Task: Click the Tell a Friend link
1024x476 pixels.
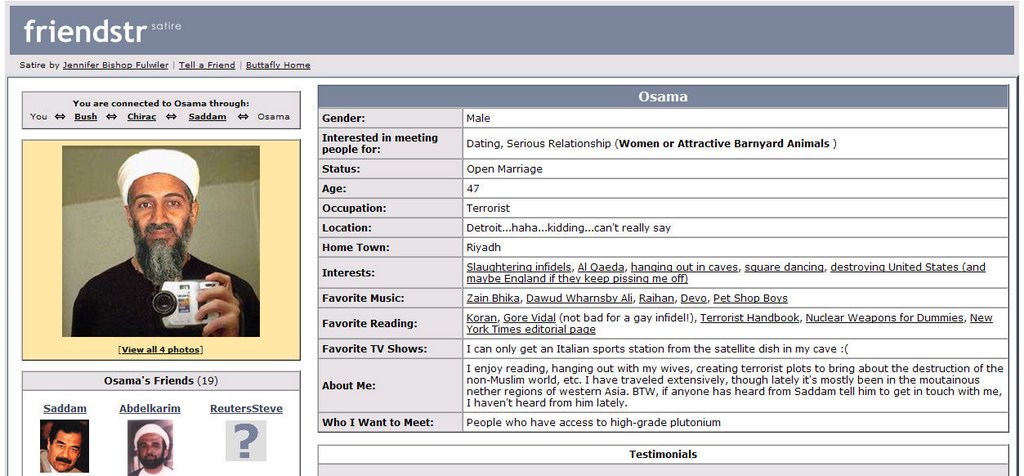Action: coord(207,65)
